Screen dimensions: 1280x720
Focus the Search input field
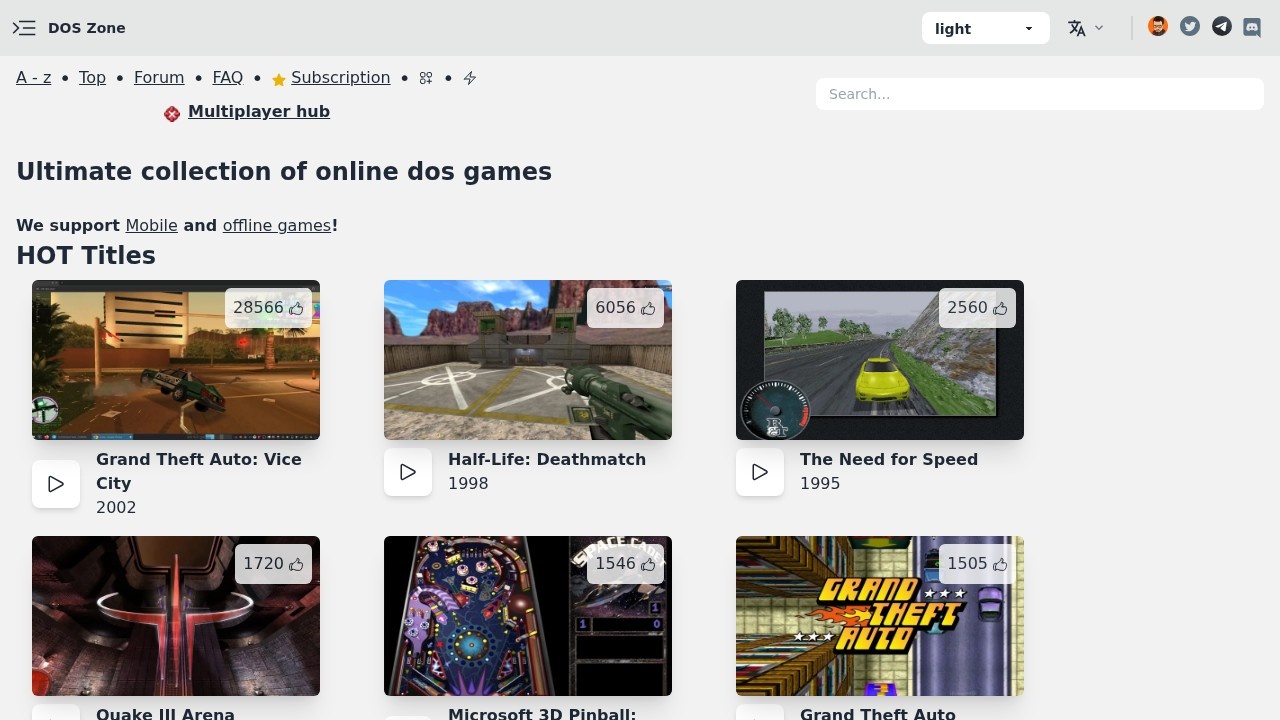point(1039,94)
